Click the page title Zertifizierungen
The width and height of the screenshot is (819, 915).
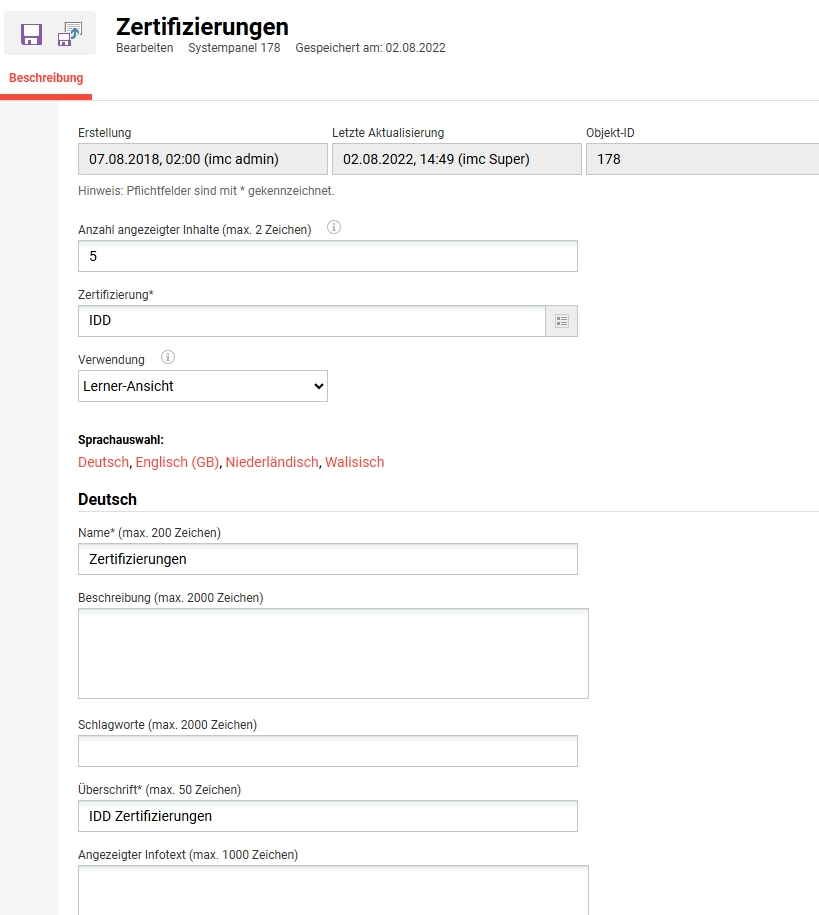point(202,27)
